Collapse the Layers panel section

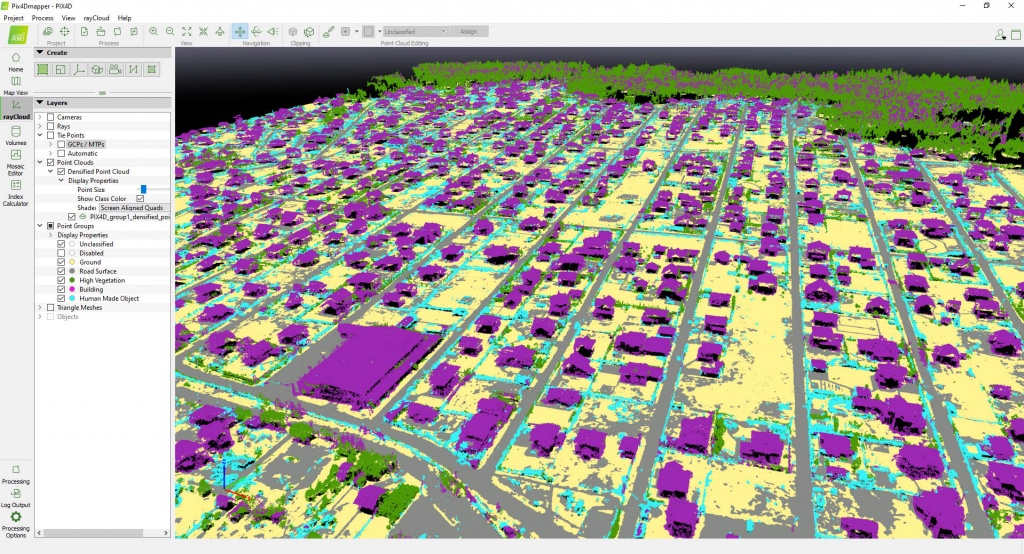40,102
